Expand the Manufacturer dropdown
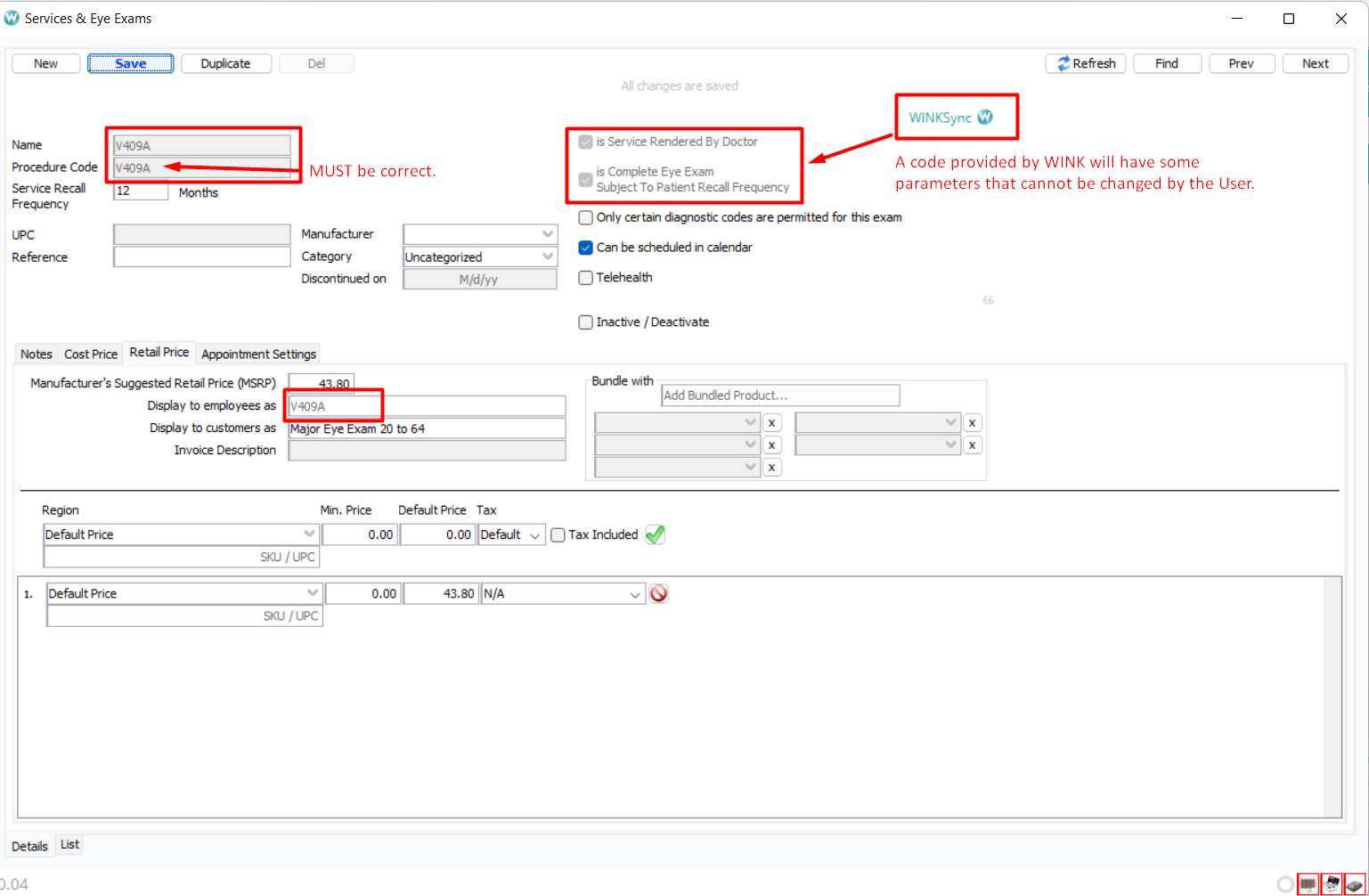Viewport: 1369px width, 896px height. click(x=480, y=234)
